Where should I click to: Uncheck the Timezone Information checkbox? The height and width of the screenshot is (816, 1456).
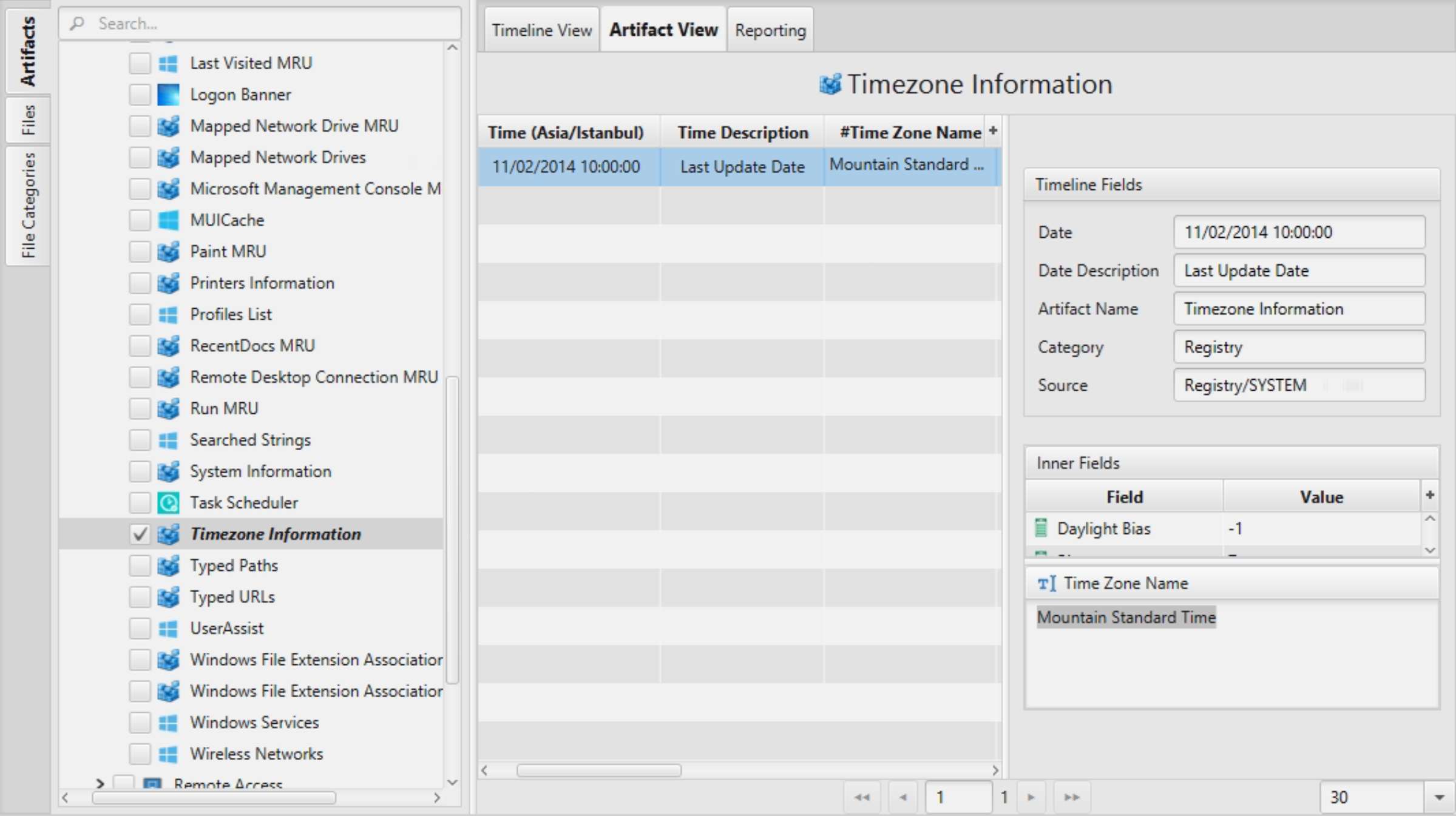[140, 534]
